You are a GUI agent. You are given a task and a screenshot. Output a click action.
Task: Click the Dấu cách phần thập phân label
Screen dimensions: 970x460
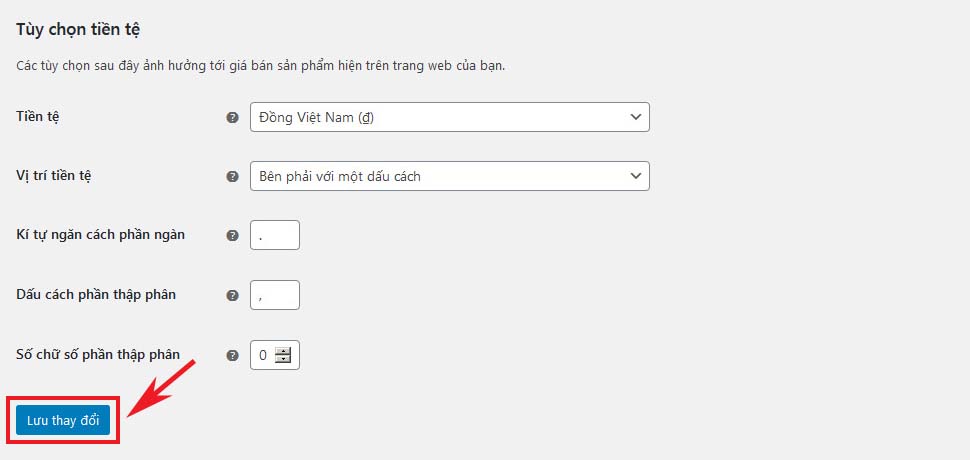point(97,295)
